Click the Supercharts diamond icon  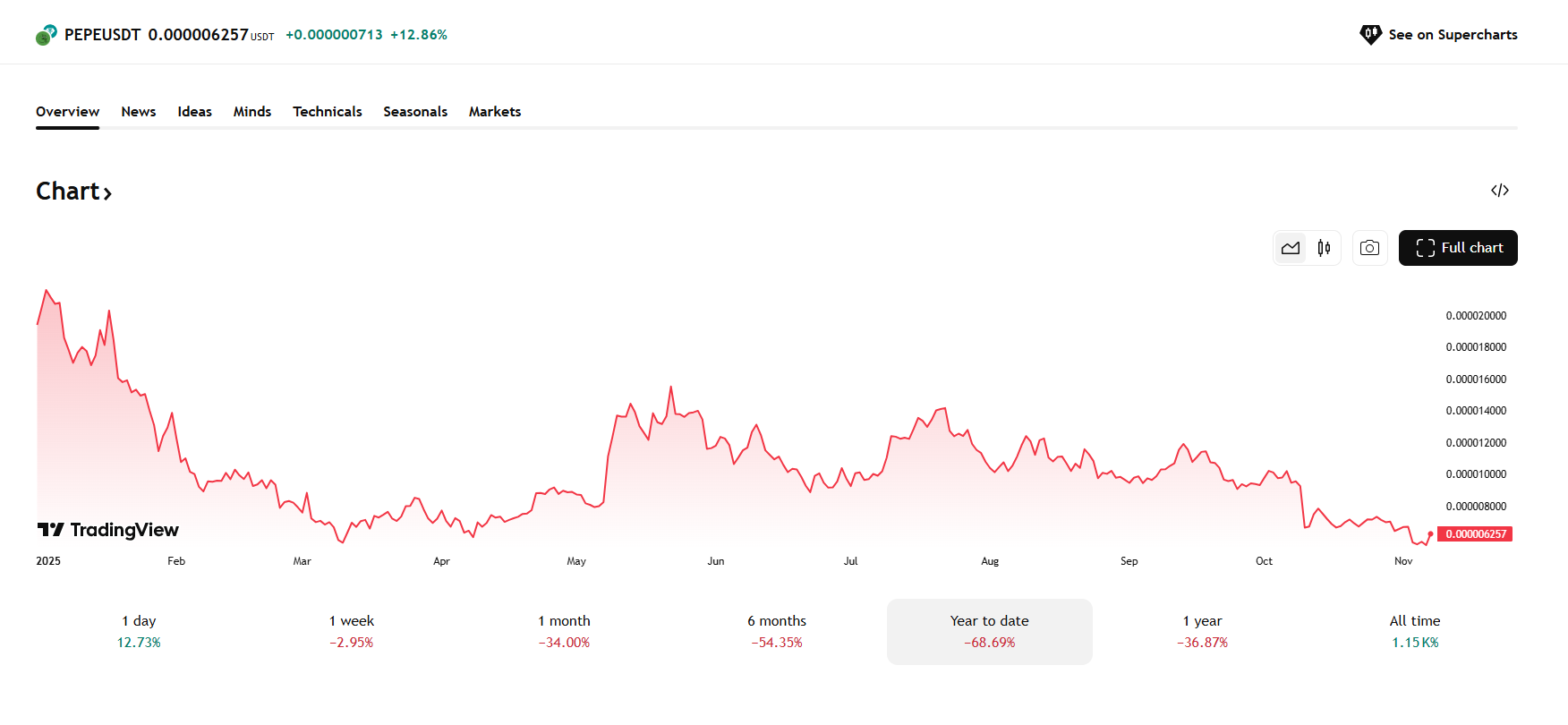[x=1370, y=35]
